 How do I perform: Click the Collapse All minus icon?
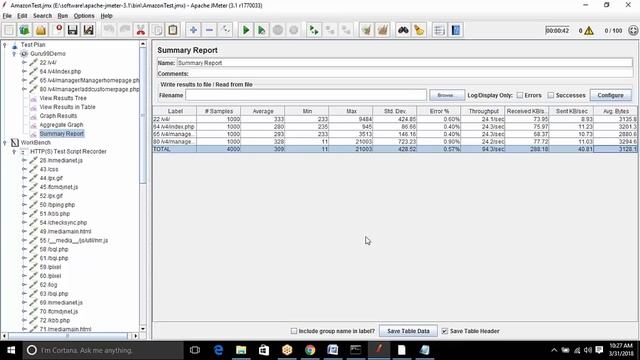[x=209, y=30]
